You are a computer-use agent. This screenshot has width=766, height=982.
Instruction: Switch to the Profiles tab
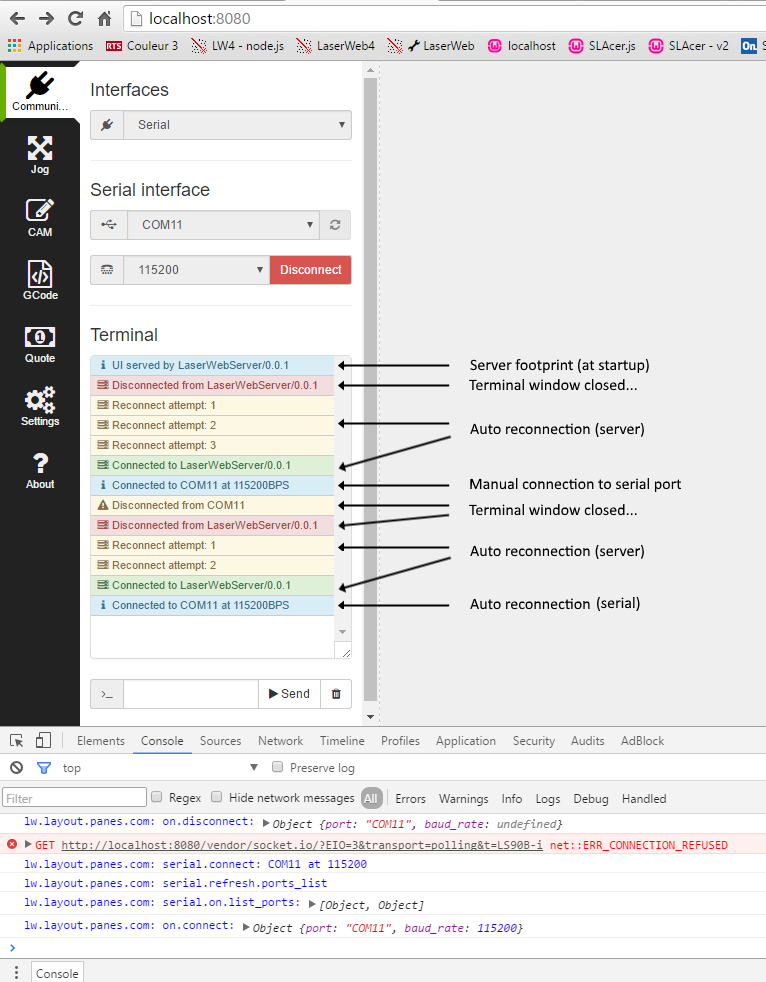[x=400, y=741]
